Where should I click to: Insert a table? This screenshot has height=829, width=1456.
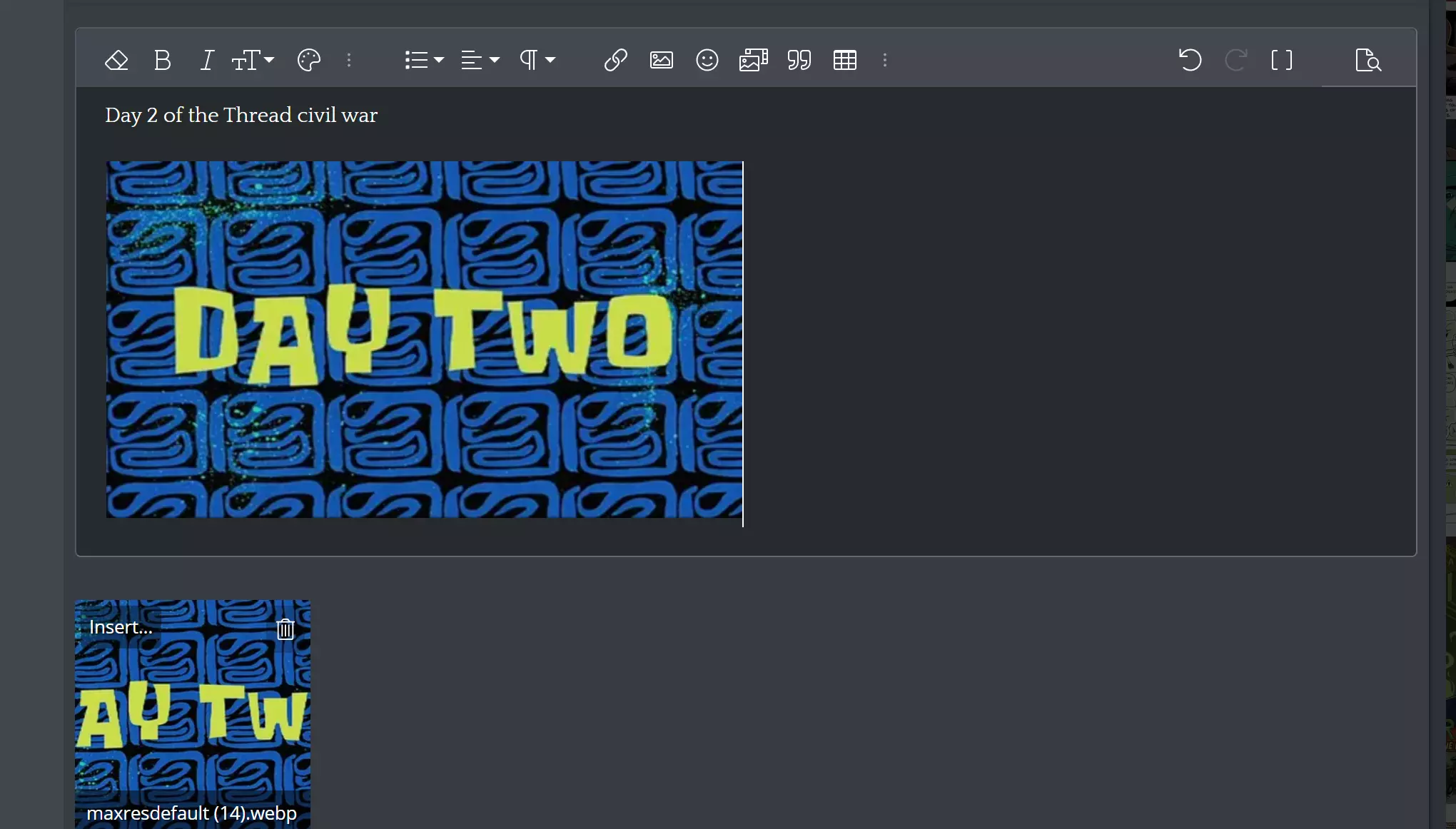pos(845,60)
